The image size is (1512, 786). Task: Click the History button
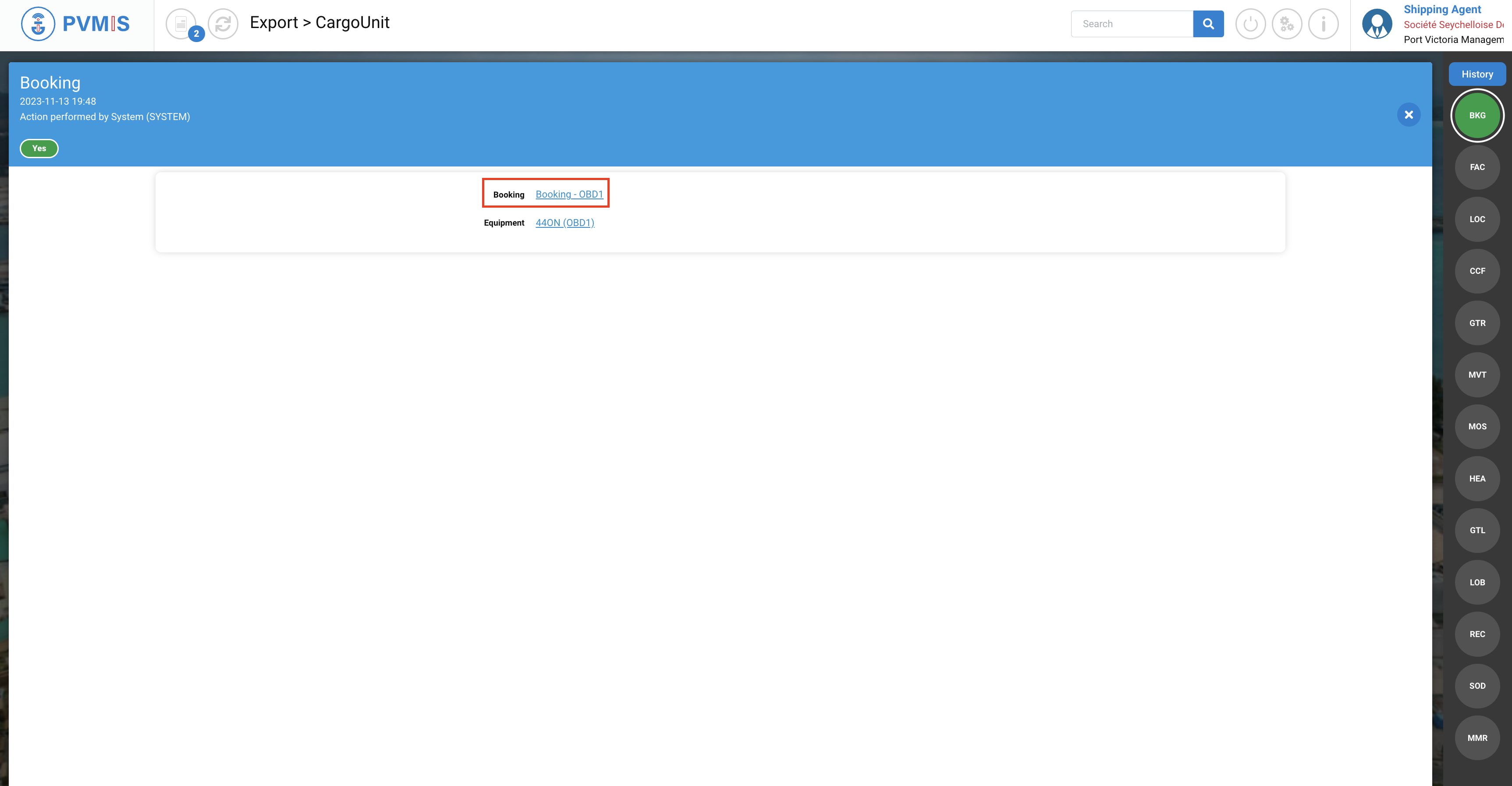point(1477,74)
